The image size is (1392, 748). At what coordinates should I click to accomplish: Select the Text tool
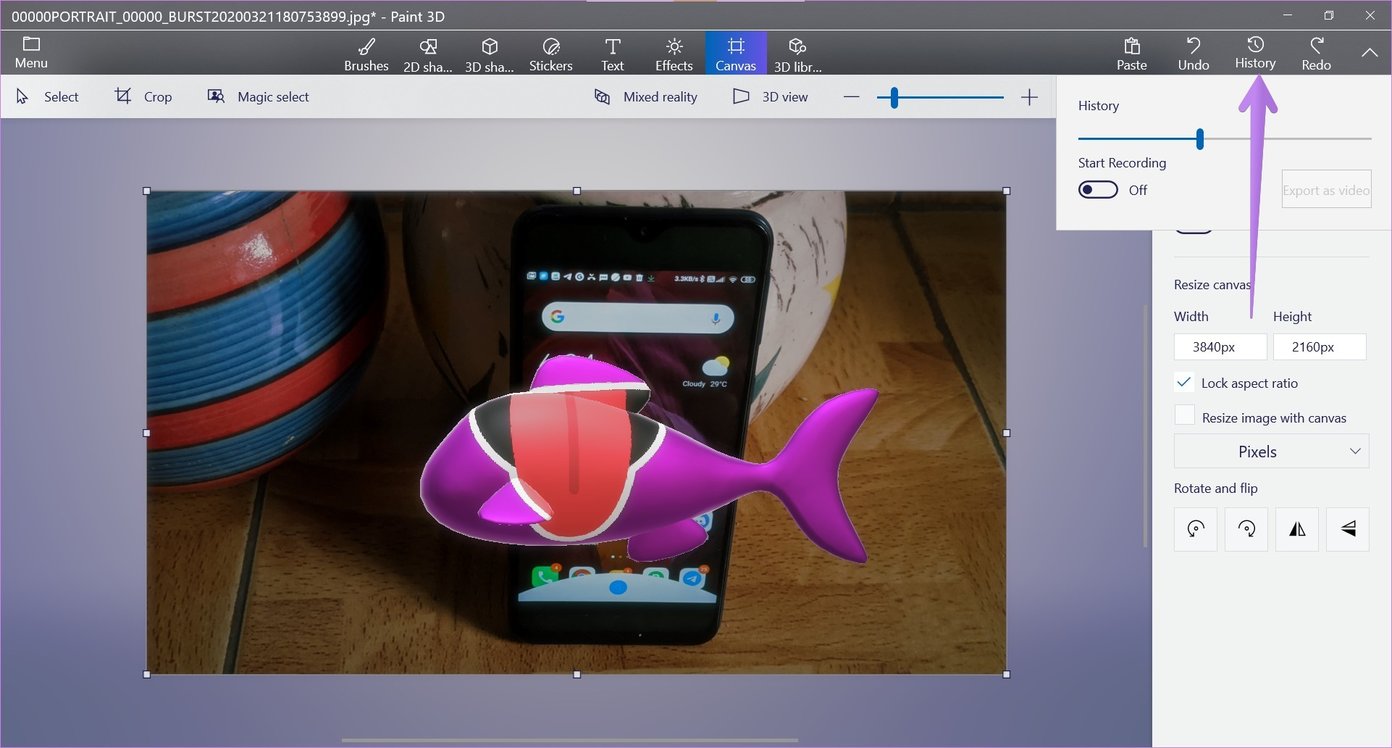point(612,52)
